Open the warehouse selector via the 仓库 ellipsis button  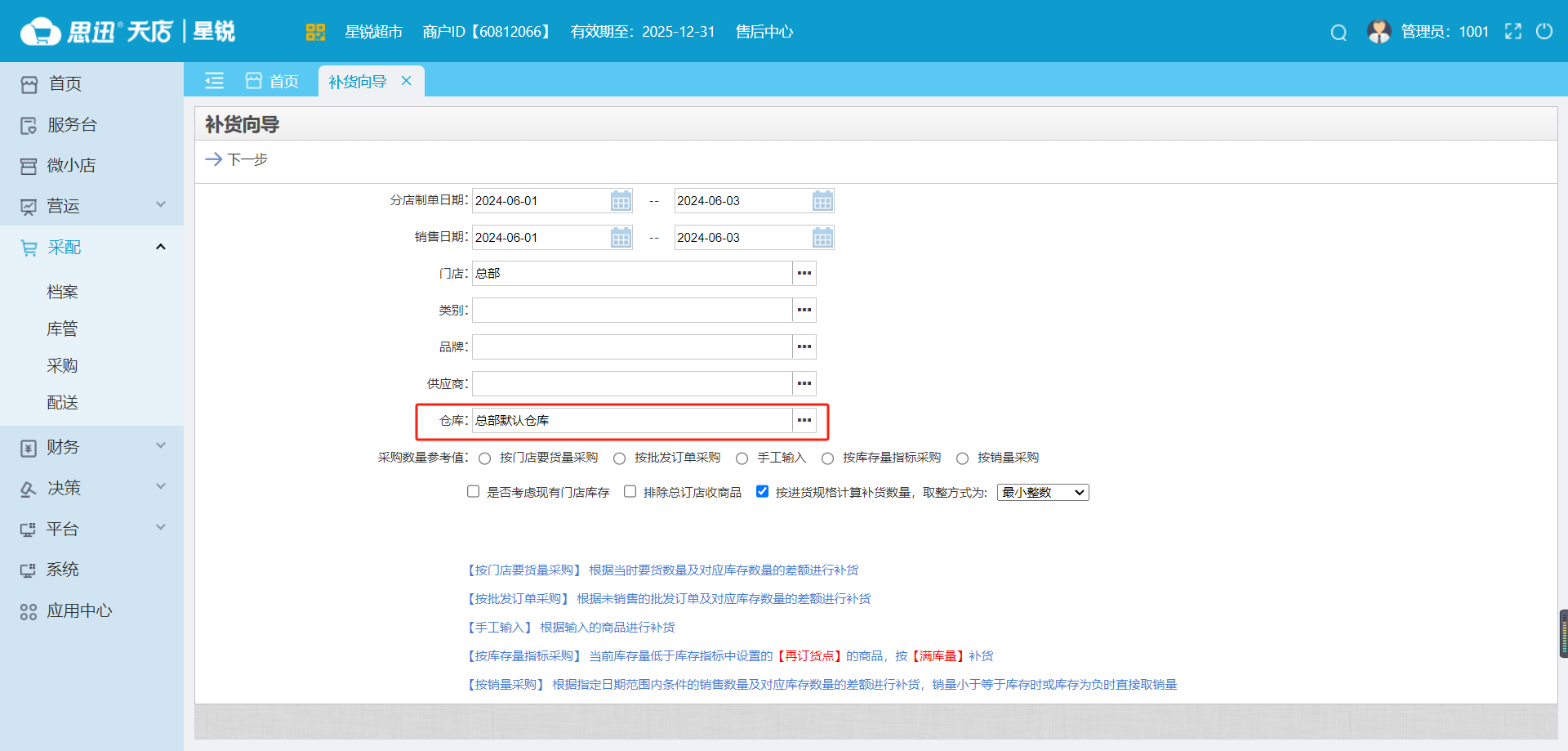click(x=804, y=420)
